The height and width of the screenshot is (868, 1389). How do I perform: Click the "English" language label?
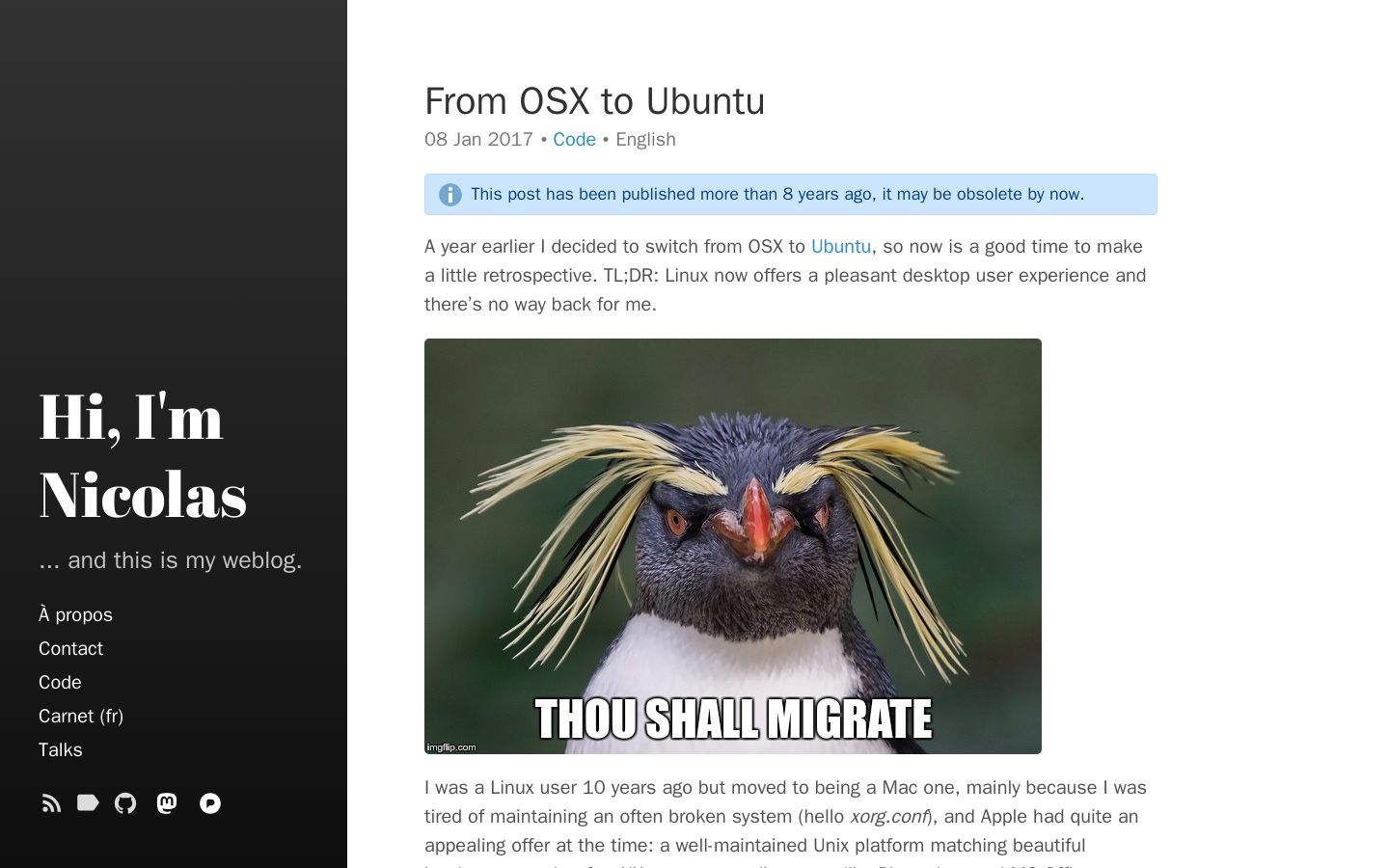click(x=645, y=139)
